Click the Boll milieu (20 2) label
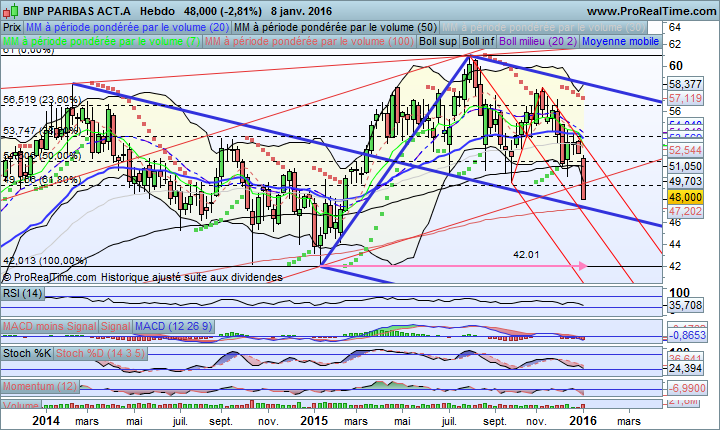Screen dimensions: 720x430 pos(538,41)
